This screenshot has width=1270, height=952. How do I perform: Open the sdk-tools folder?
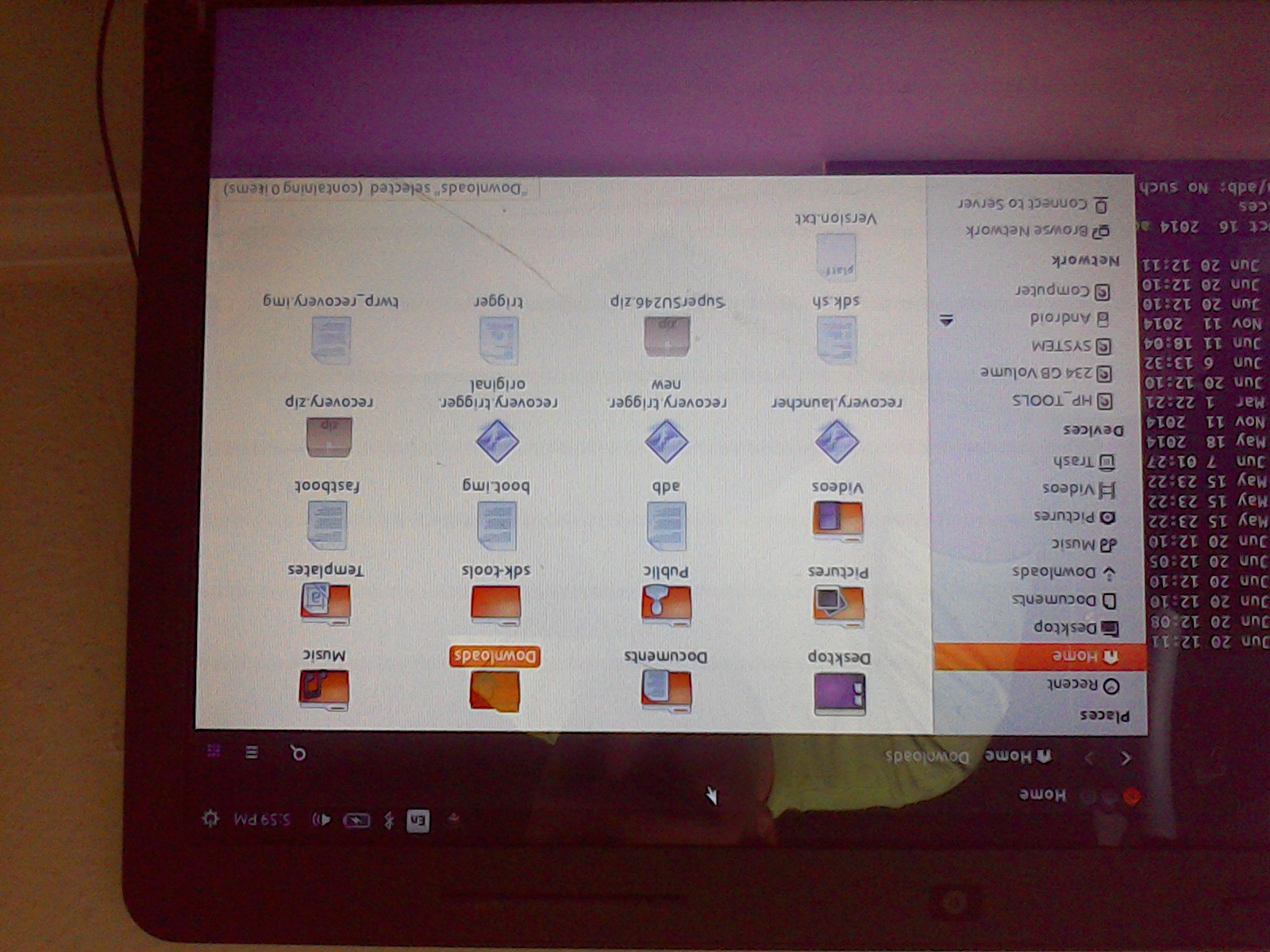496,603
